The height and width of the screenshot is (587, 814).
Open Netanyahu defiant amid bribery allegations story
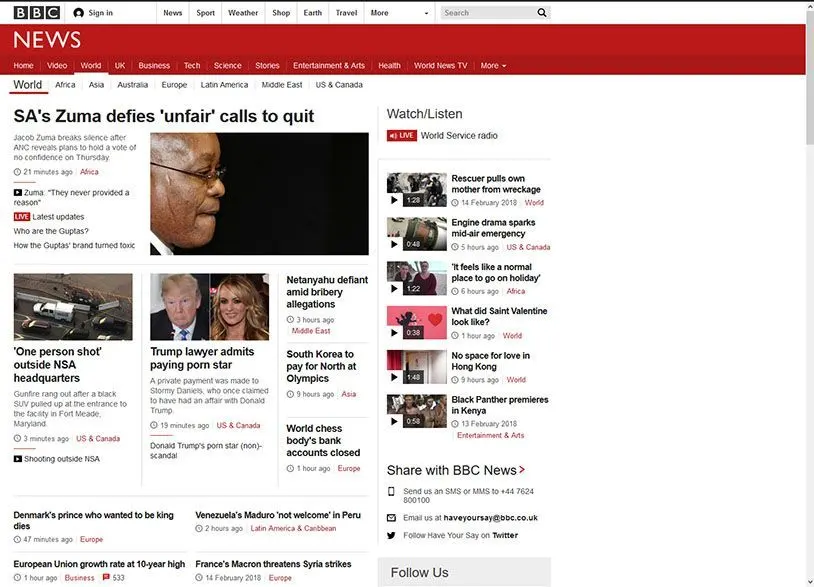click(x=327, y=292)
